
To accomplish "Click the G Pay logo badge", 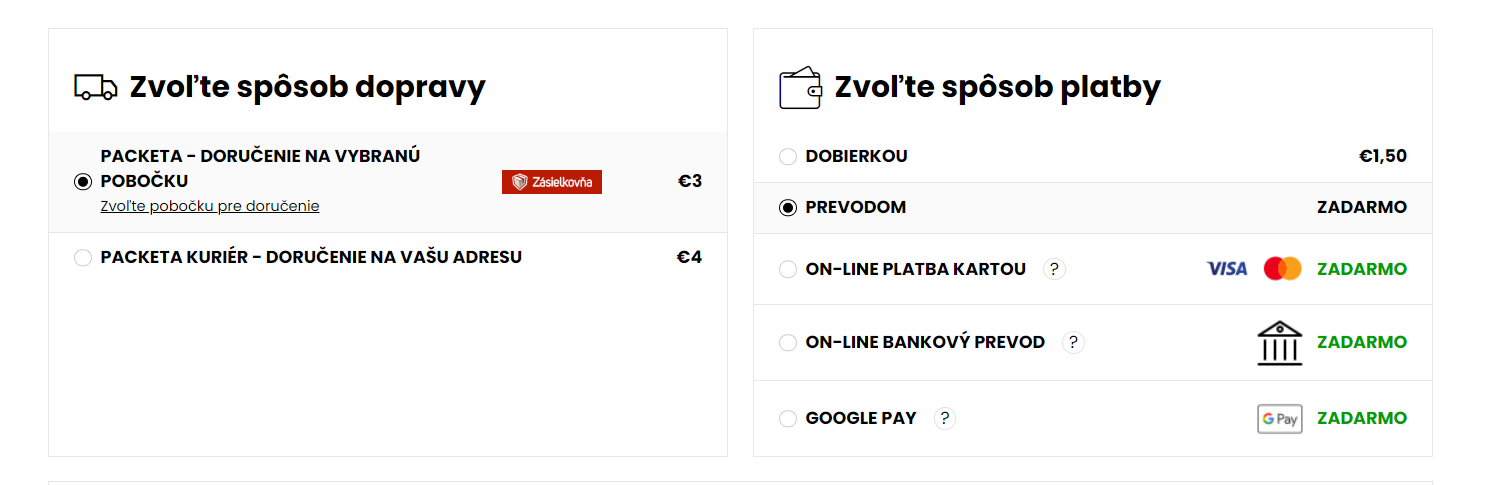I will (1280, 419).
